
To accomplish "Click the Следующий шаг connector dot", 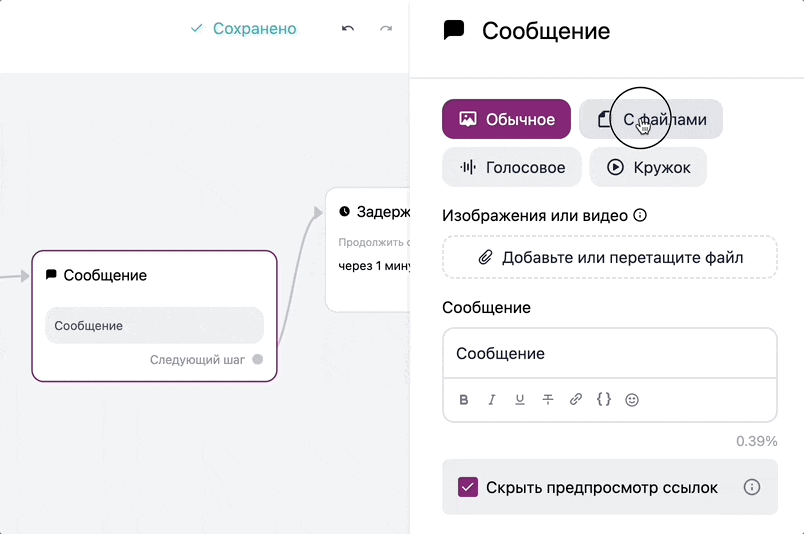I will [x=258, y=360].
